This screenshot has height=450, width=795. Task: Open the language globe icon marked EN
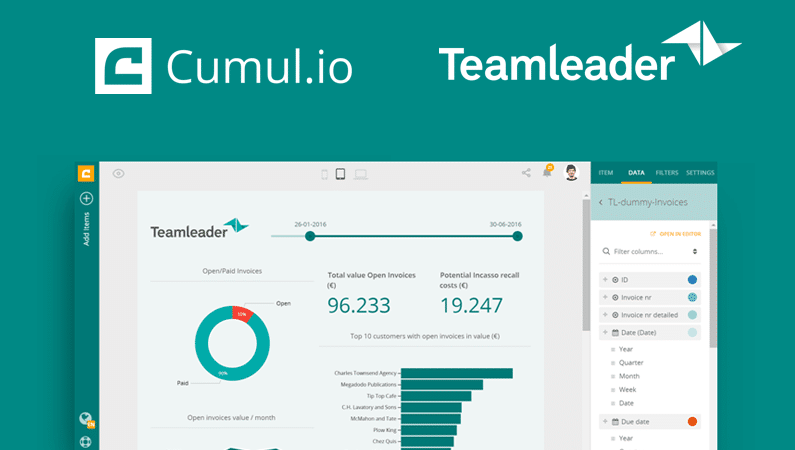click(86, 419)
